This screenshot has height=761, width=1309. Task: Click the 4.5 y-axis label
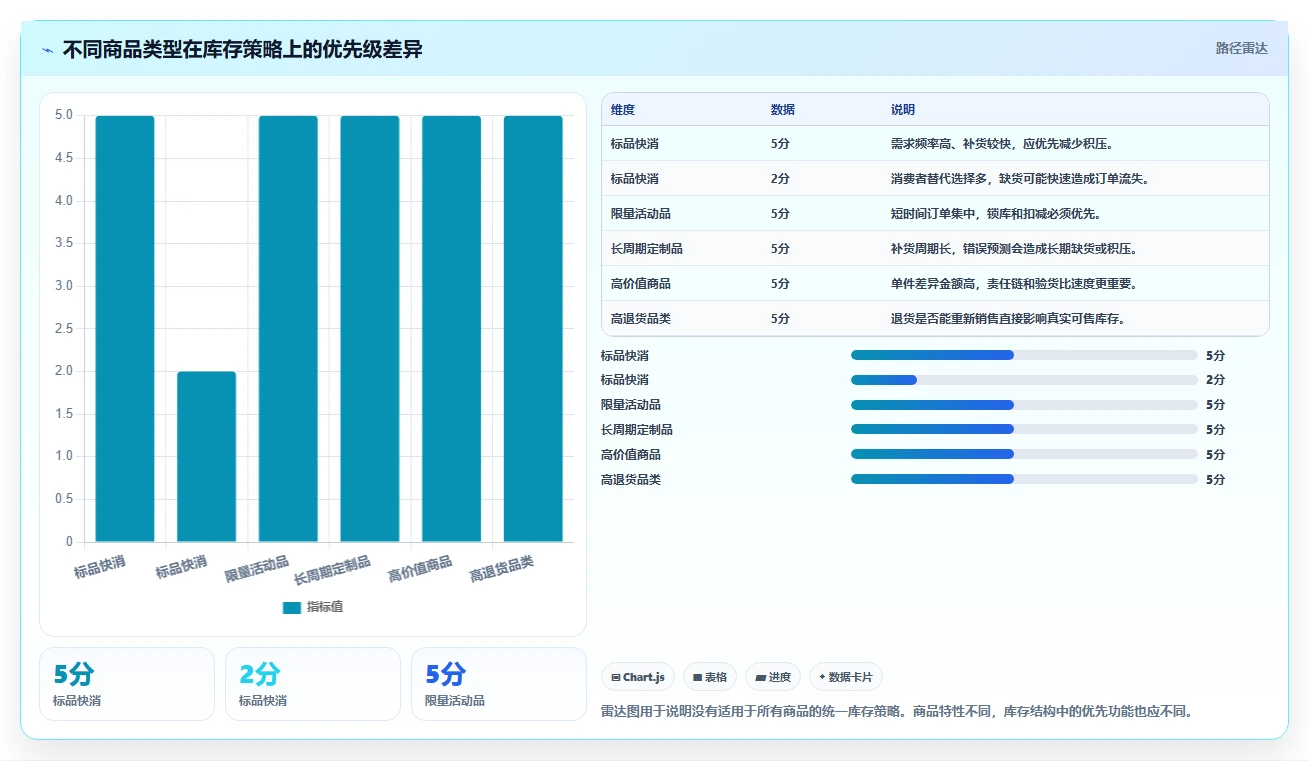tap(63, 158)
